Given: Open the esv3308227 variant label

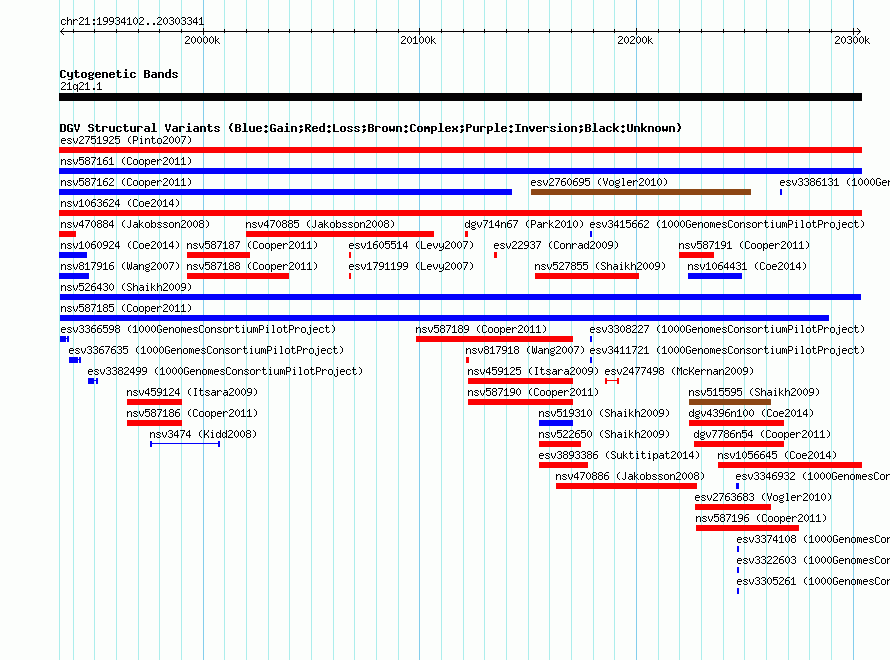Looking at the screenshot, I should tap(727, 329).
